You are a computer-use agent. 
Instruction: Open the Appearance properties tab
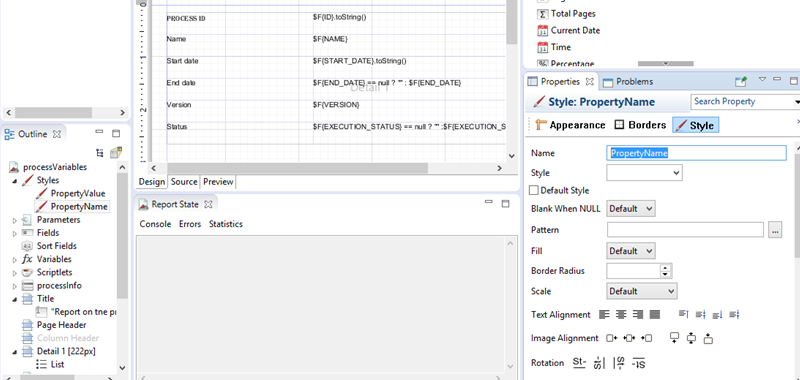coord(570,125)
